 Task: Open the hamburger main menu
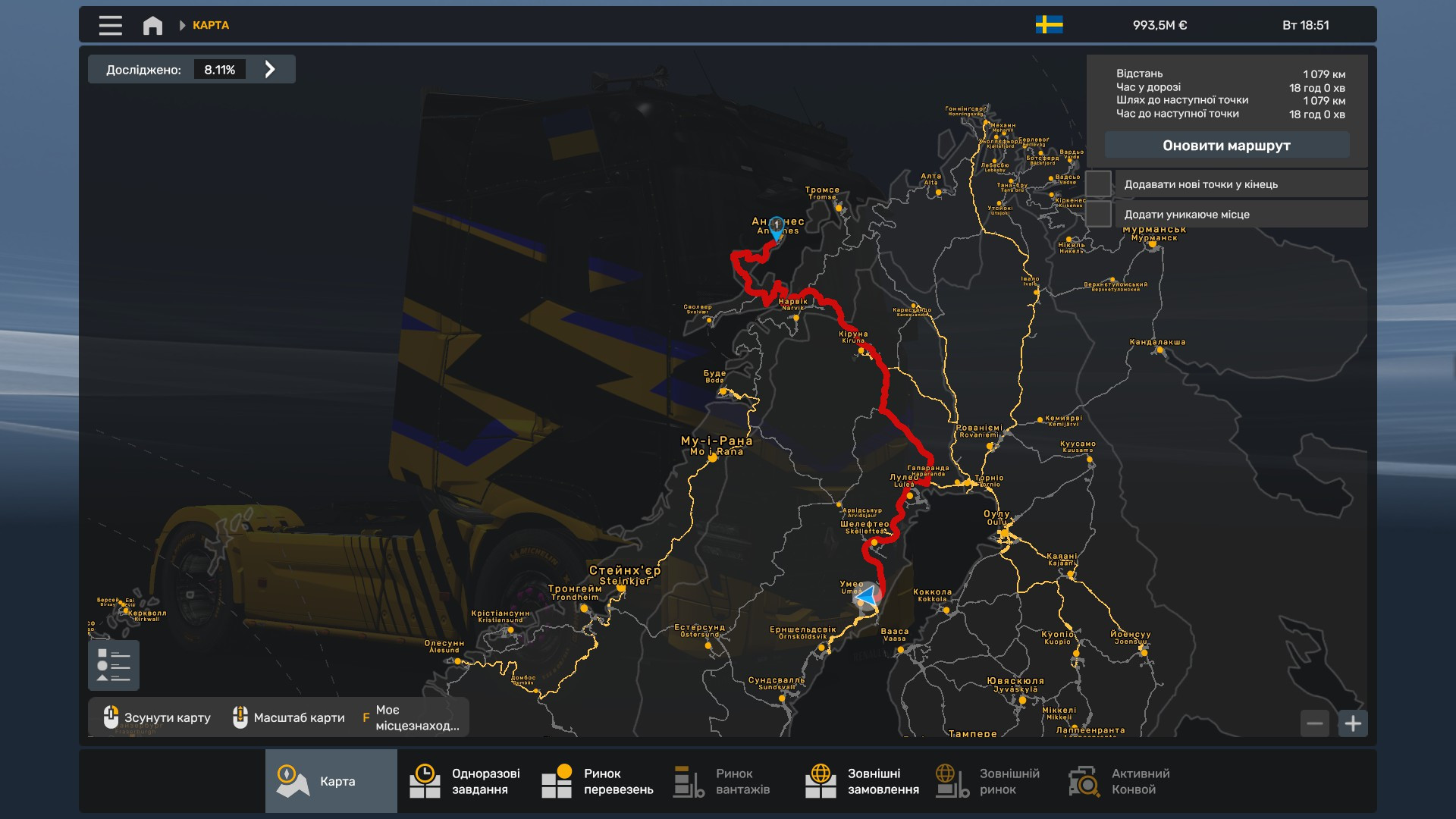pos(110,25)
